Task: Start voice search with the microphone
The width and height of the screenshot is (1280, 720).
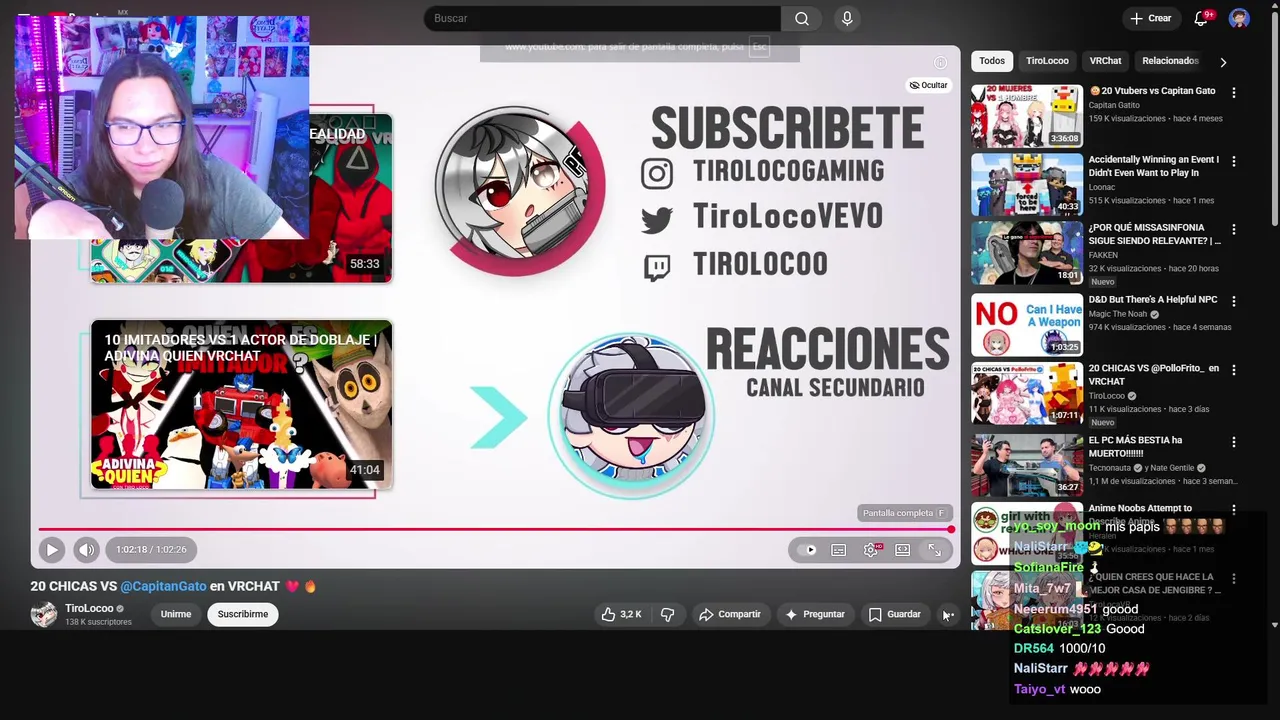Action: [847, 18]
